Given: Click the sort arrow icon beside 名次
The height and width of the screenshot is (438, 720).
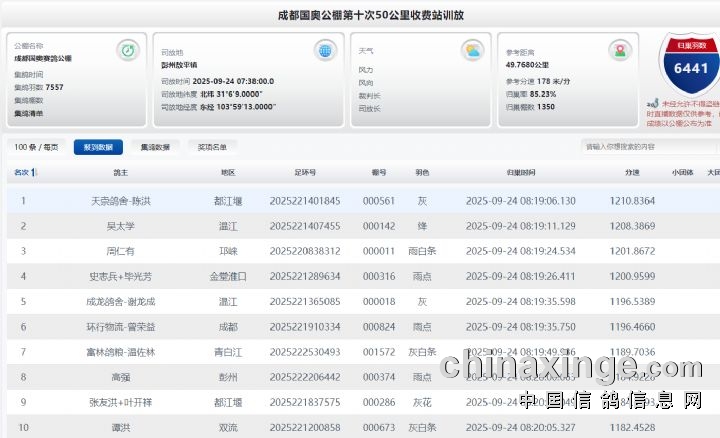Looking at the screenshot, I should tap(35, 173).
